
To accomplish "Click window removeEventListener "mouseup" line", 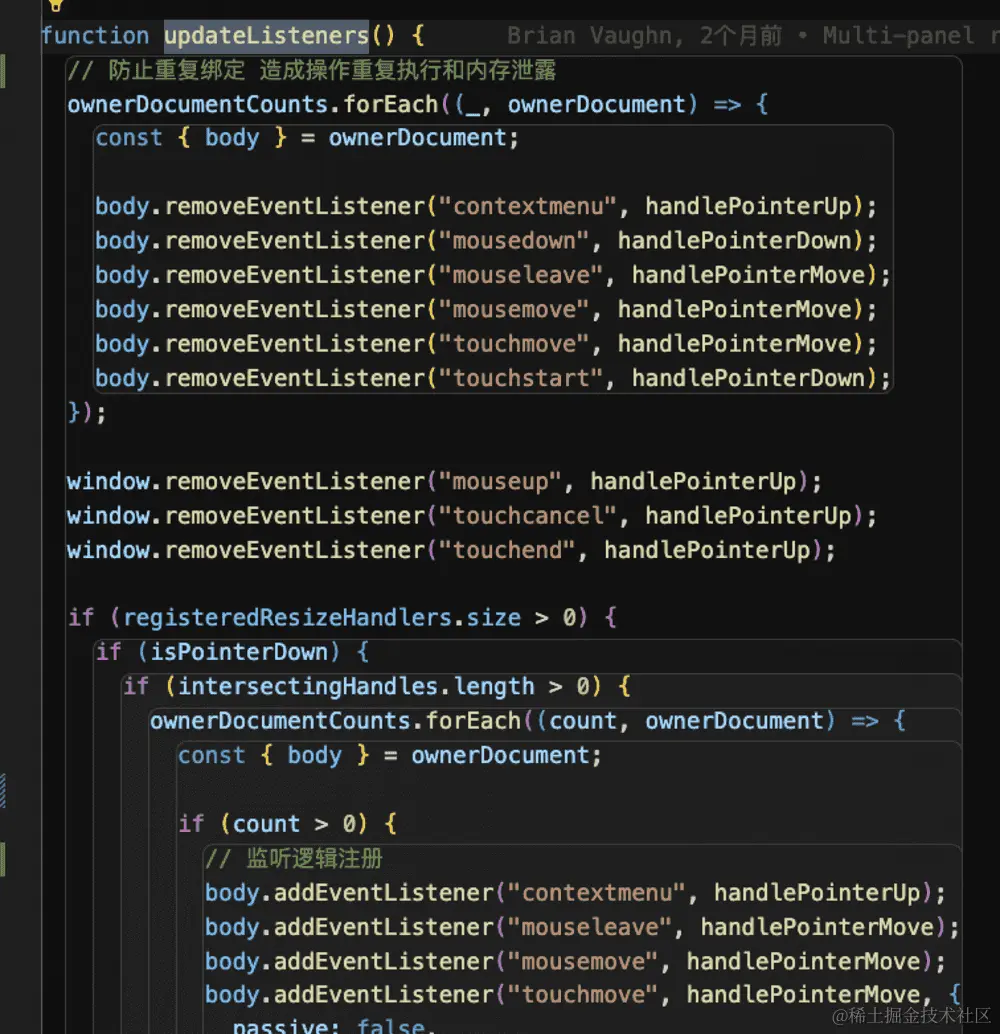I will pyautogui.click(x=445, y=482).
